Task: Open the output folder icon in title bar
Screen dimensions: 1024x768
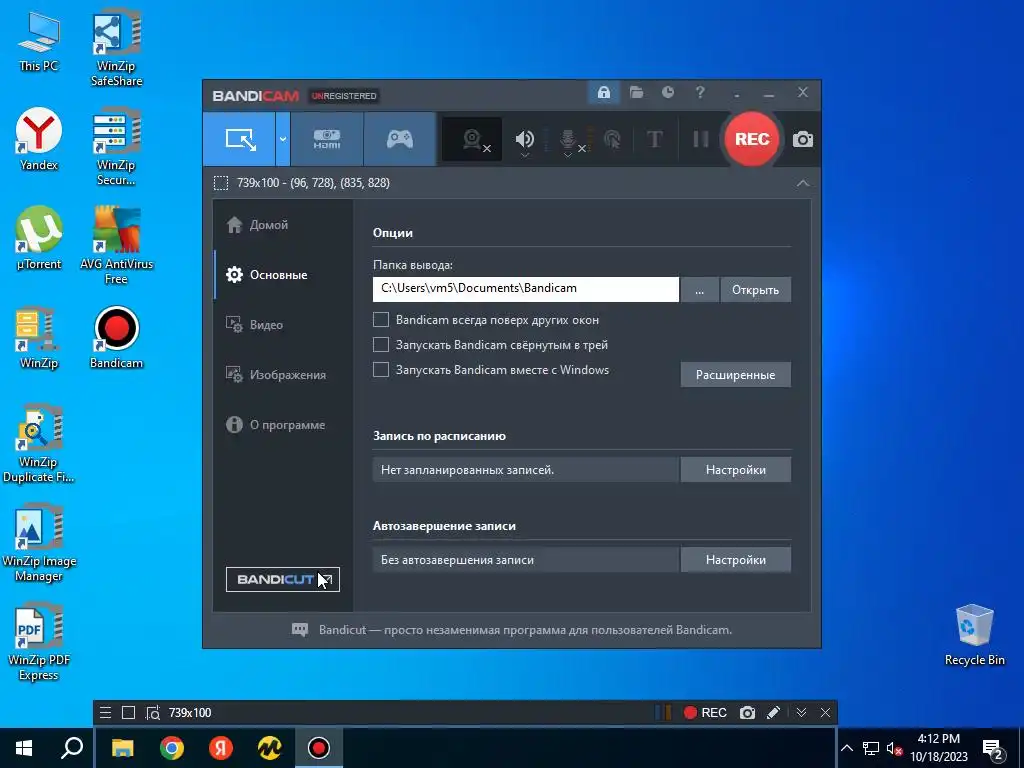Action: (636, 93)
